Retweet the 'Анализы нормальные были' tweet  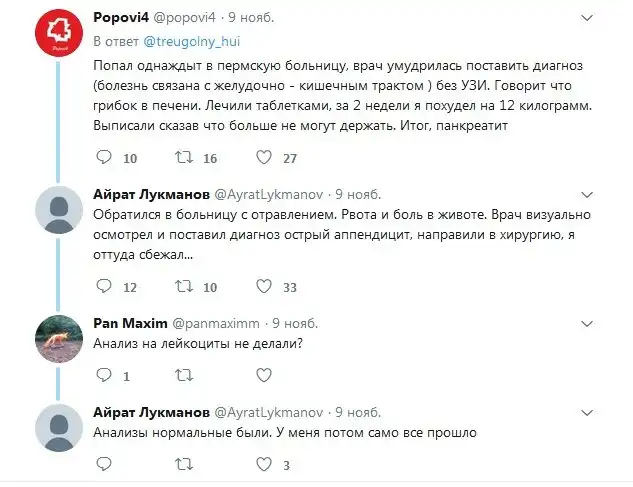pos(183,465)
